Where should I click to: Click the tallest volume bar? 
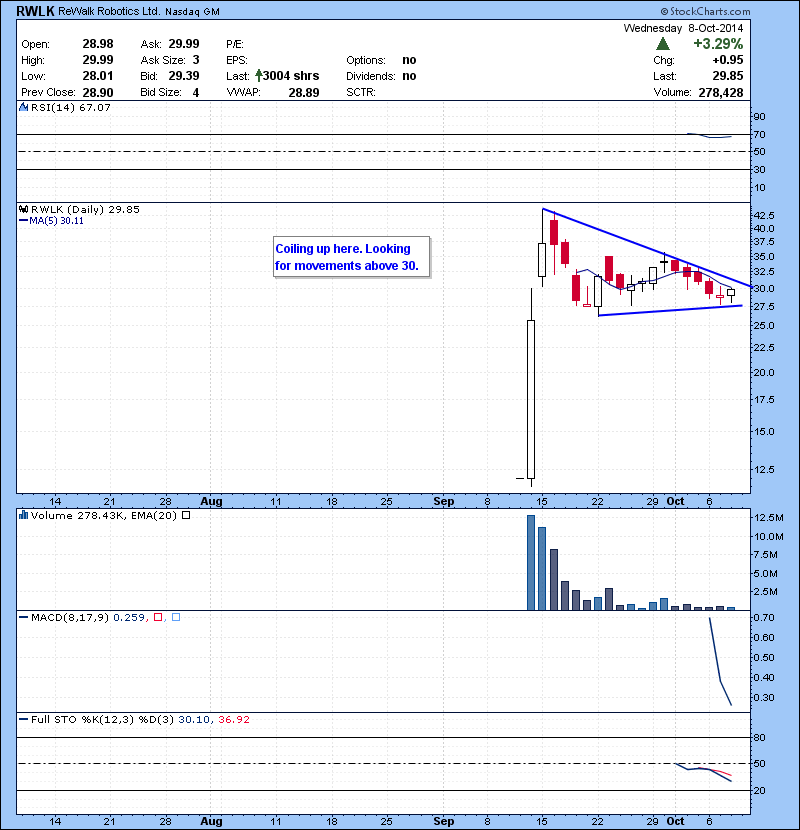(531, 563)
